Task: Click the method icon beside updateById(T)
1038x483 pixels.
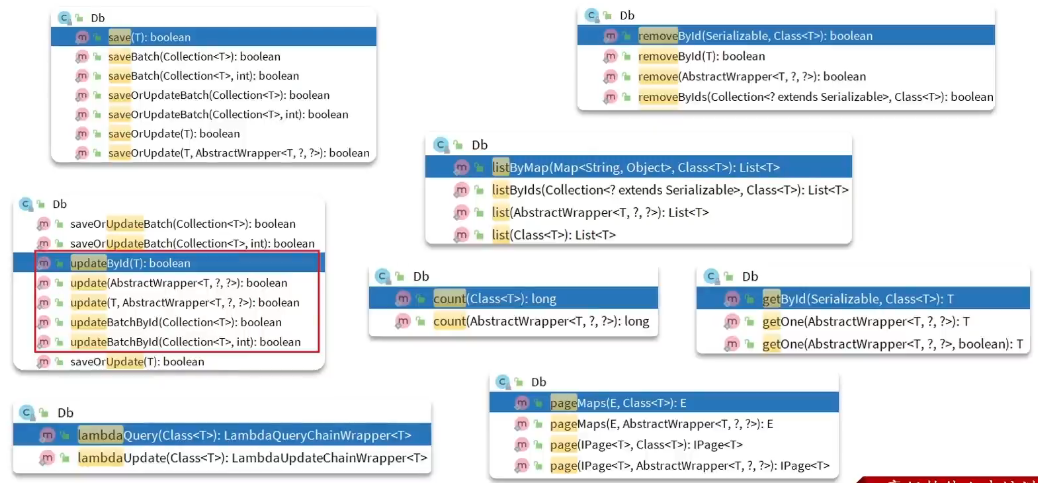Action: click(43, 263)
